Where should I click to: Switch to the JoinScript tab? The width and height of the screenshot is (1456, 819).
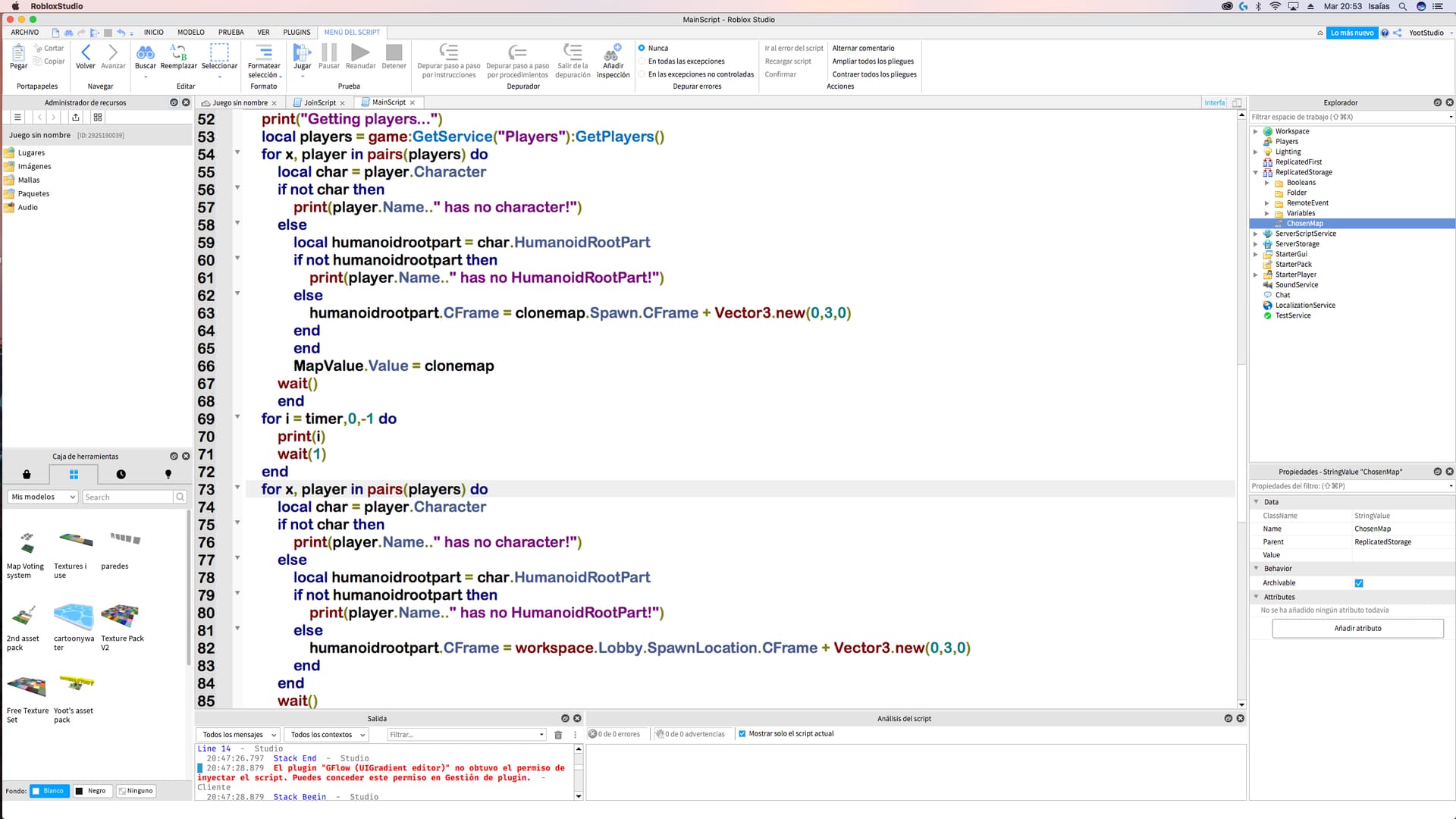tap(319, 103)
